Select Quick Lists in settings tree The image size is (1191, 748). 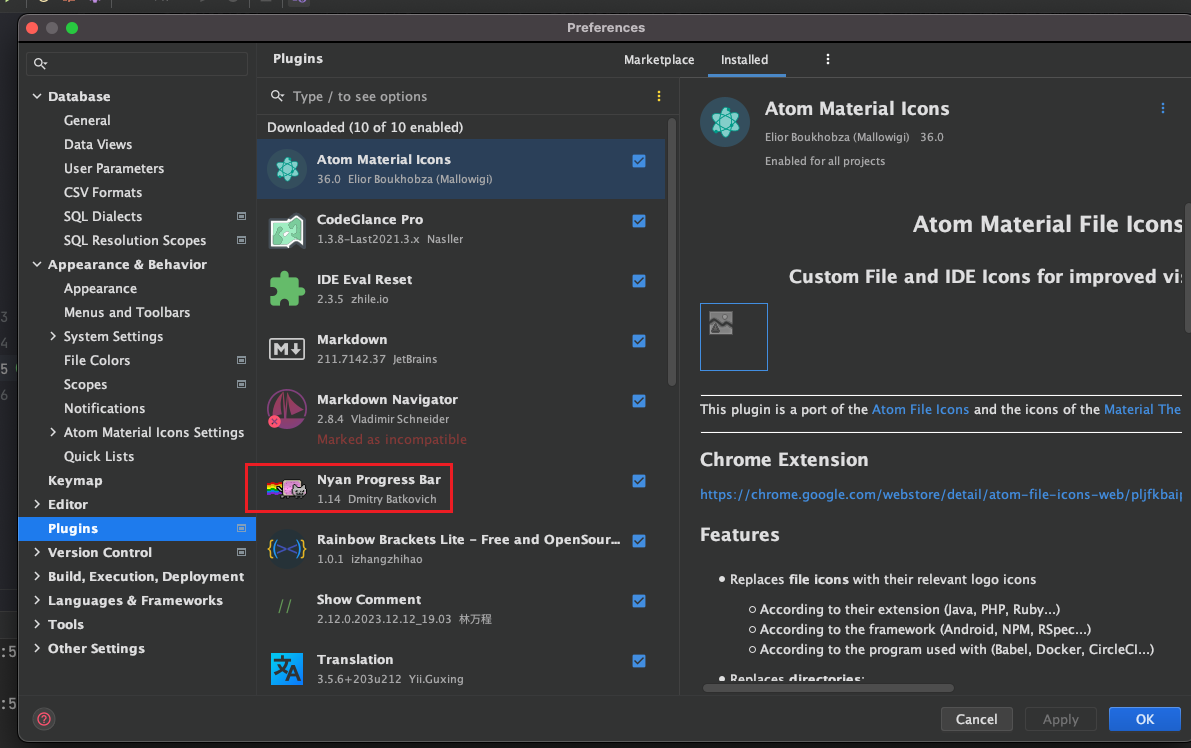99,456
